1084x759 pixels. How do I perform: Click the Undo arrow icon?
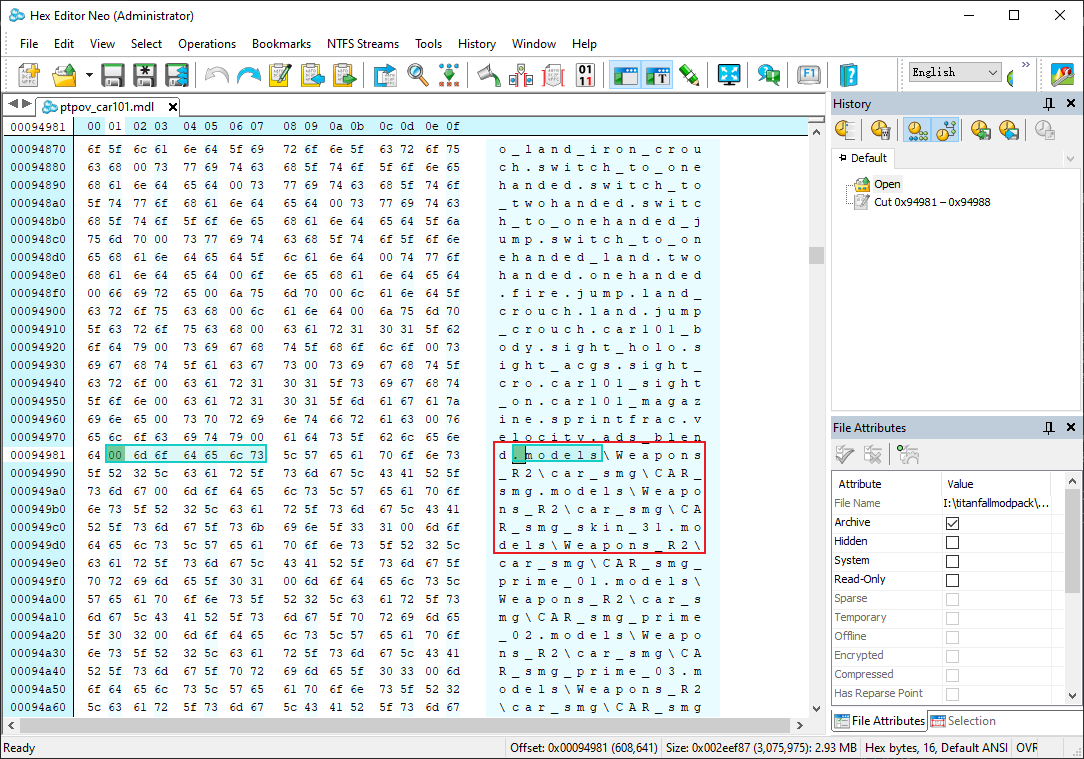tap(217, 75)
